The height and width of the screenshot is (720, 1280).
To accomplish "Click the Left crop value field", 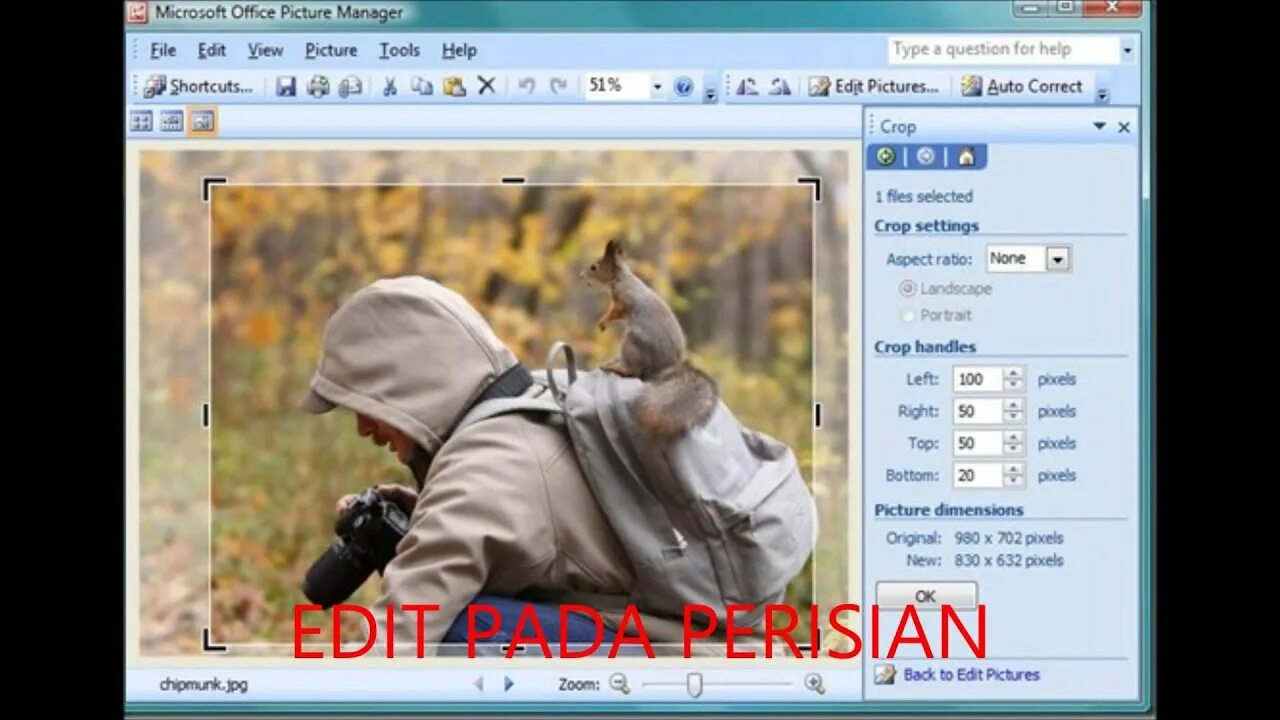I will 978,379.
